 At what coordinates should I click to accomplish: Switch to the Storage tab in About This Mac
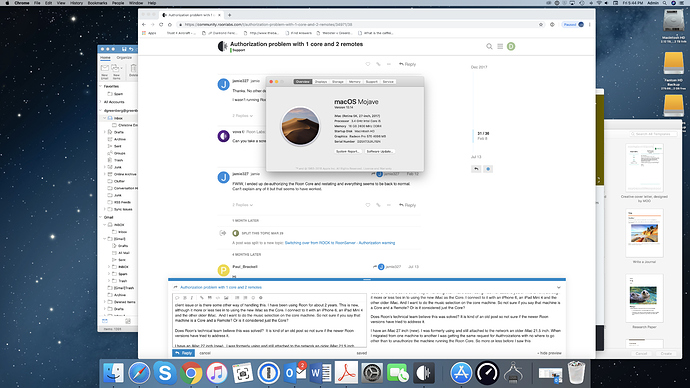point(338,82)
